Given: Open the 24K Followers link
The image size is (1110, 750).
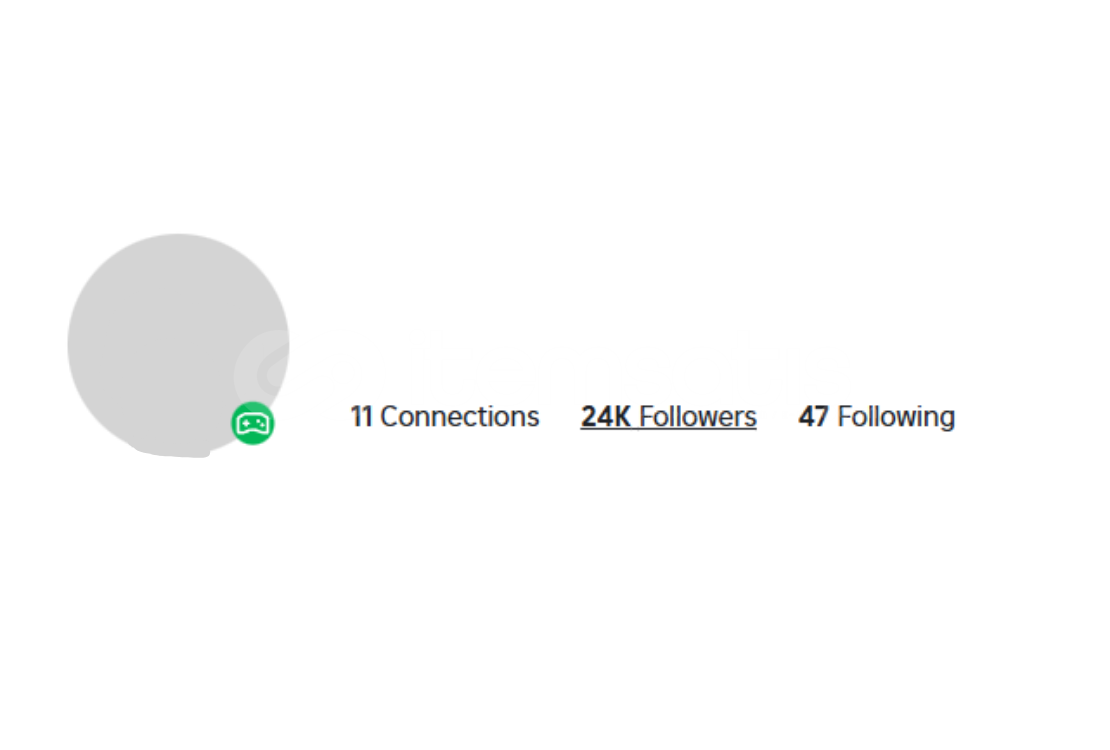Looking at the screenshot, I should [x=668, y=416].
